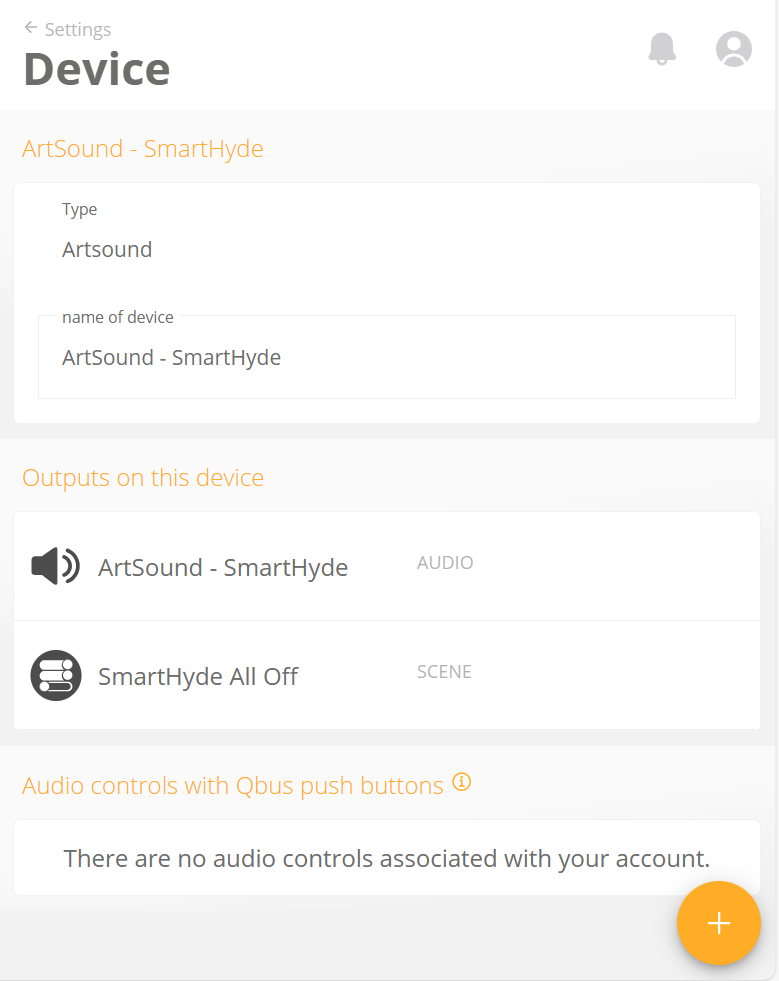
Task: Click the name of device input field
Action: (x=387, y=357)
